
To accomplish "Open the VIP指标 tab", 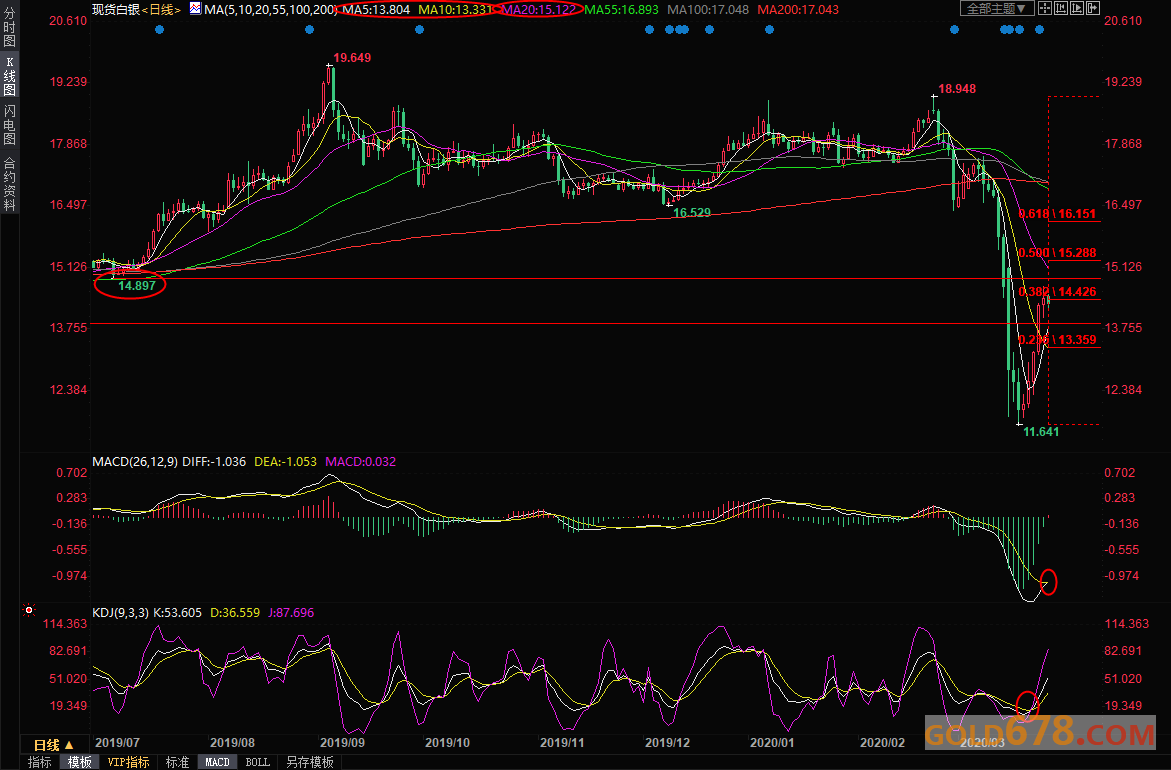I will coord(128,762).
